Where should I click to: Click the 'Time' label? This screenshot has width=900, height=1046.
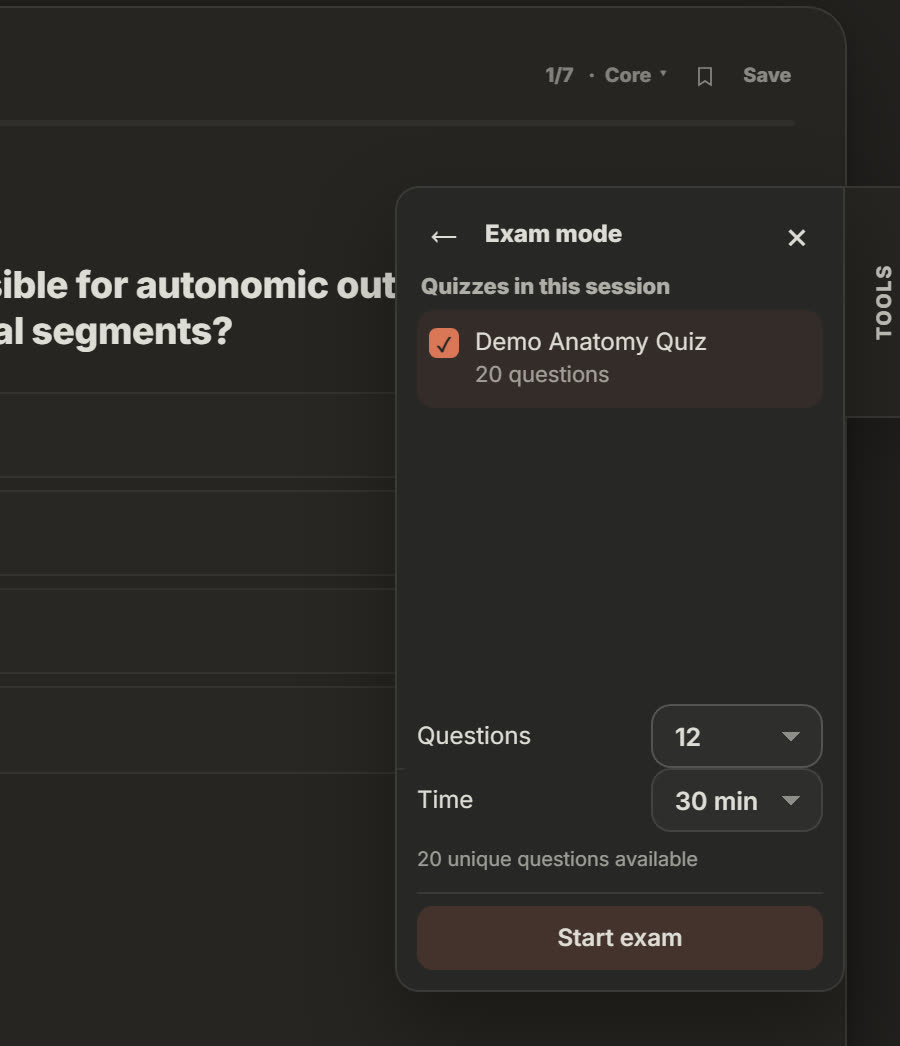click(x=445, y=800)
